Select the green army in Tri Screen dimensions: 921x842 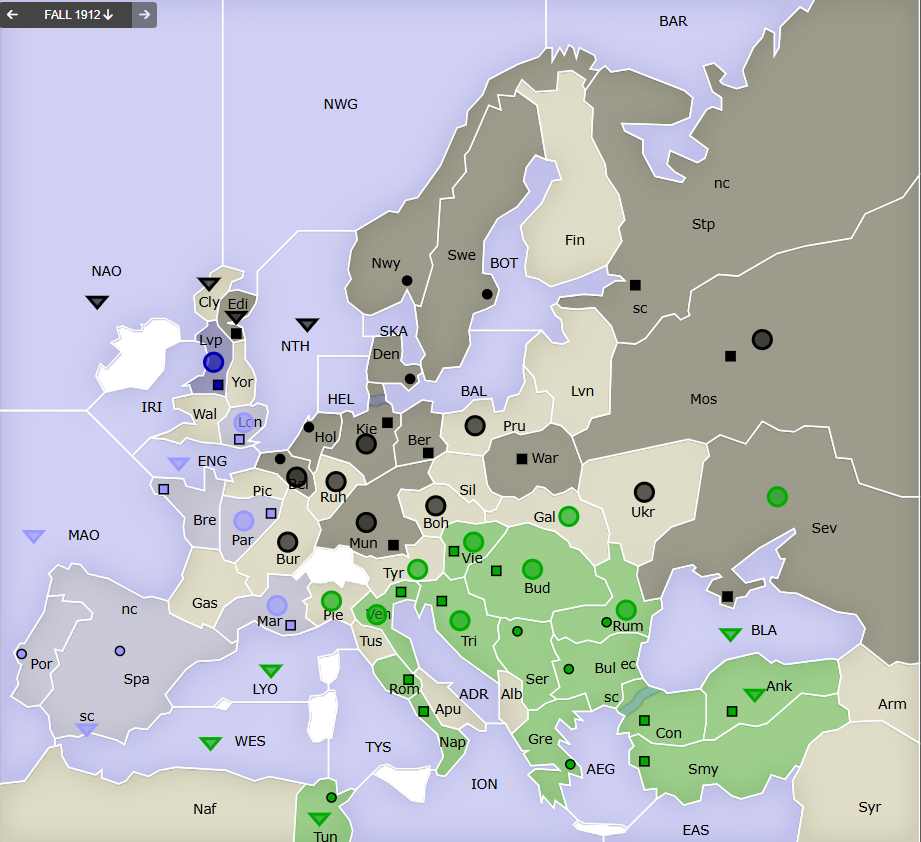click(x=460, y=620)
